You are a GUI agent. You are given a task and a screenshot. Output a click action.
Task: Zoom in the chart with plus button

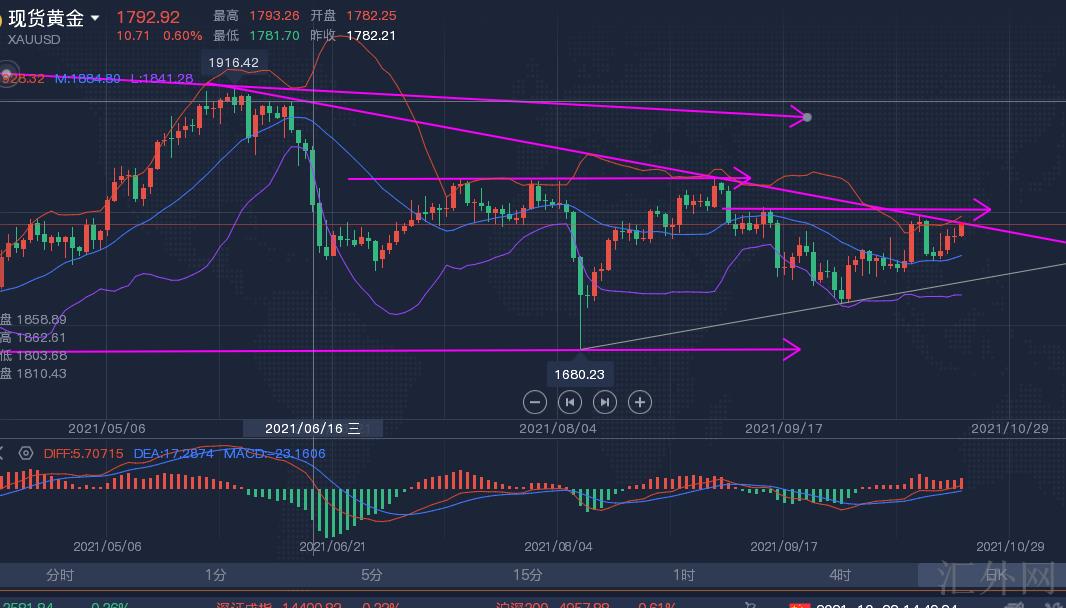(x=640, y=402)
